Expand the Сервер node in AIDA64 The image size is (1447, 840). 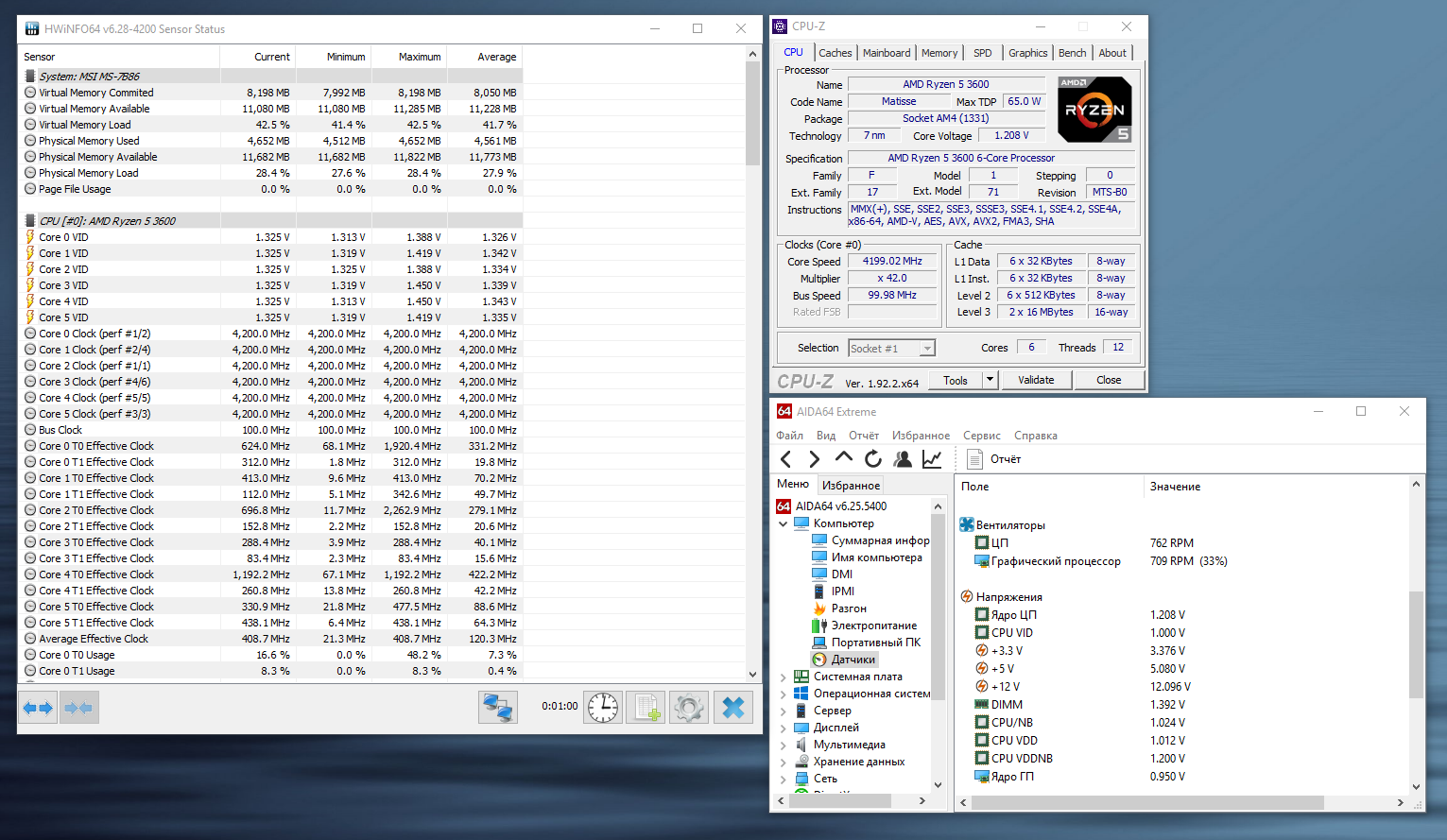pyautogui.click(x=784, y=711)
